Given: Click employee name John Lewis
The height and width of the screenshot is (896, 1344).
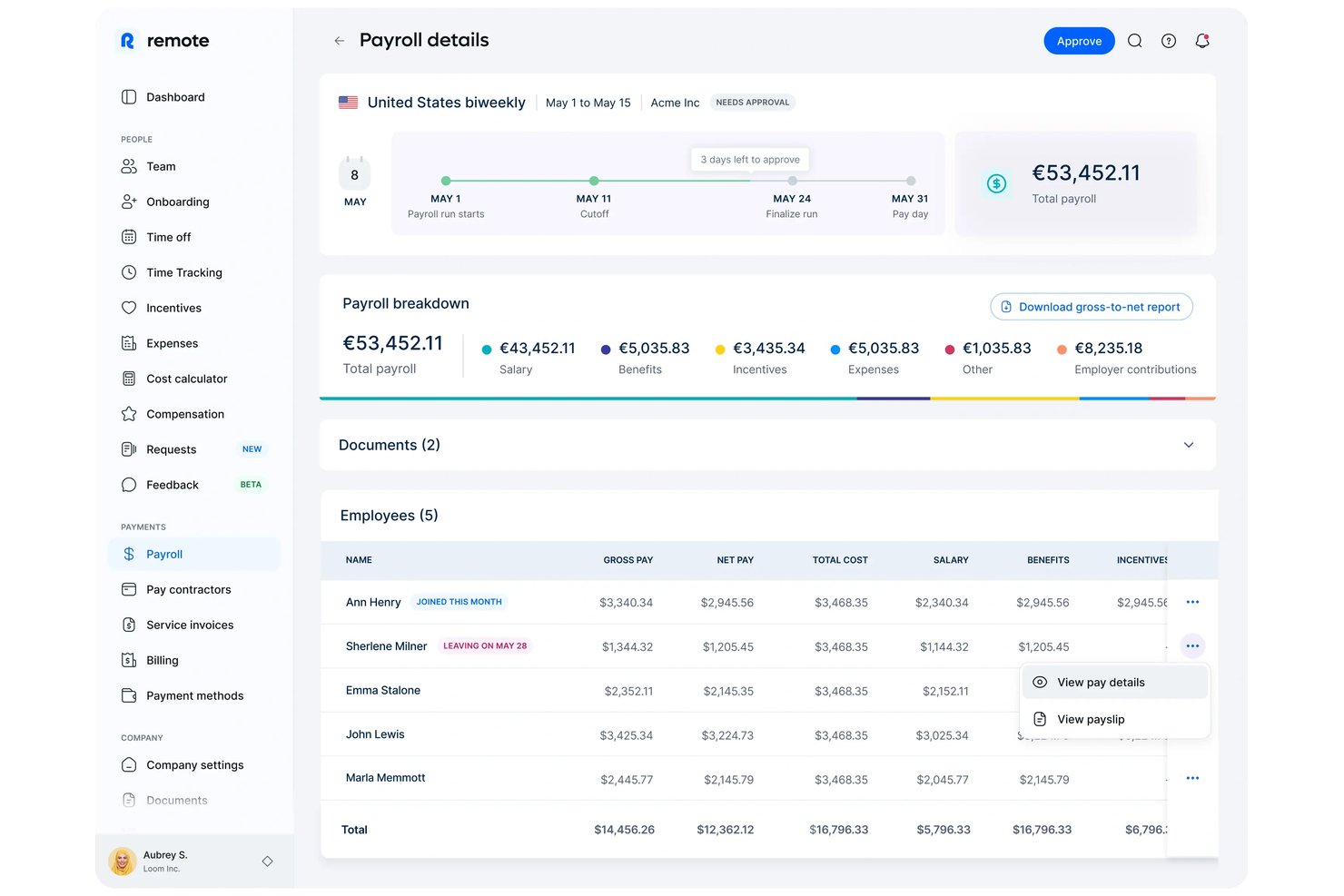Looking at the screenshot, I should coord(375,734).
